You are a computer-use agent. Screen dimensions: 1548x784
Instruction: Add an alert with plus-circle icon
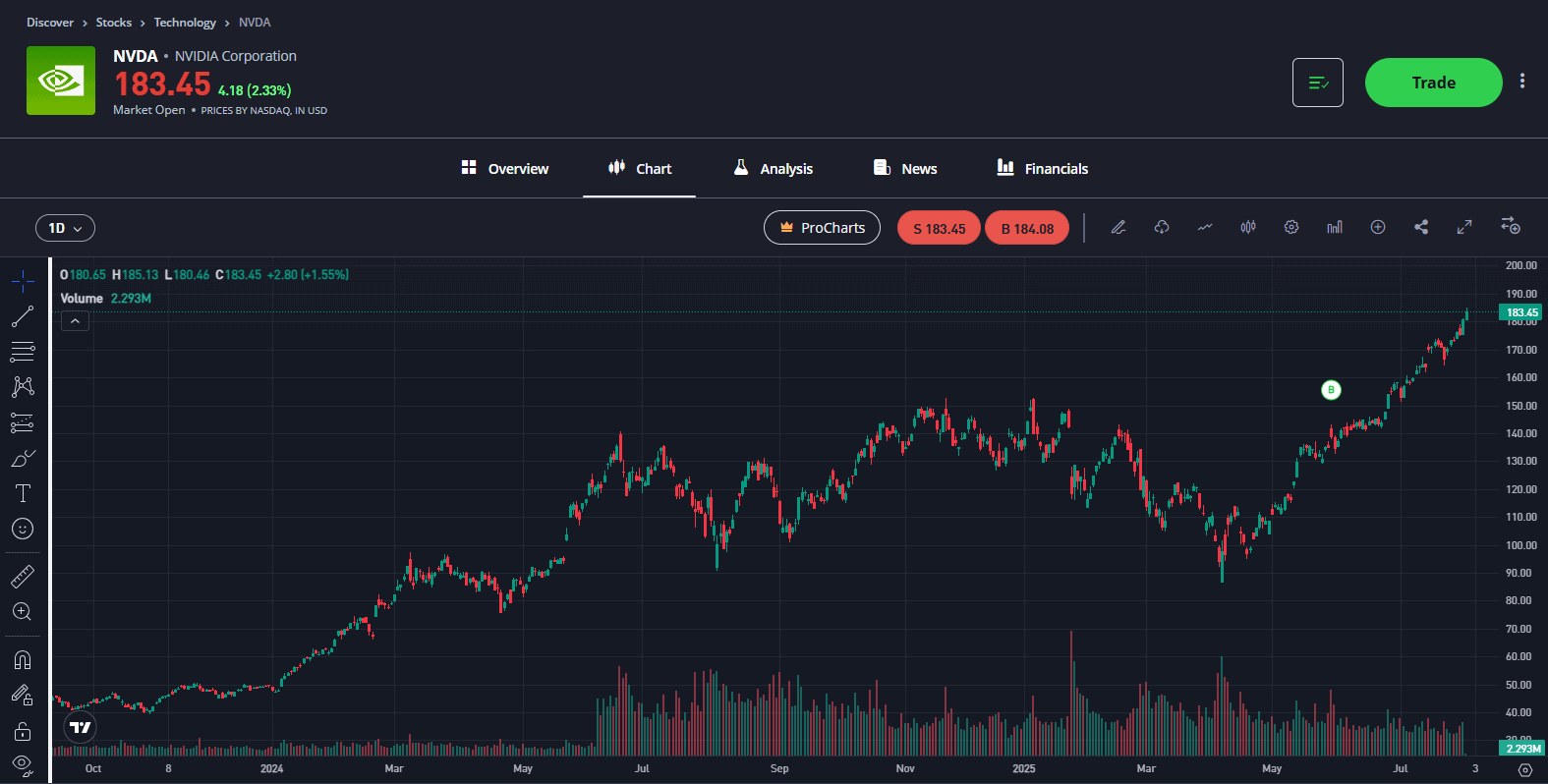[1378, 227]
